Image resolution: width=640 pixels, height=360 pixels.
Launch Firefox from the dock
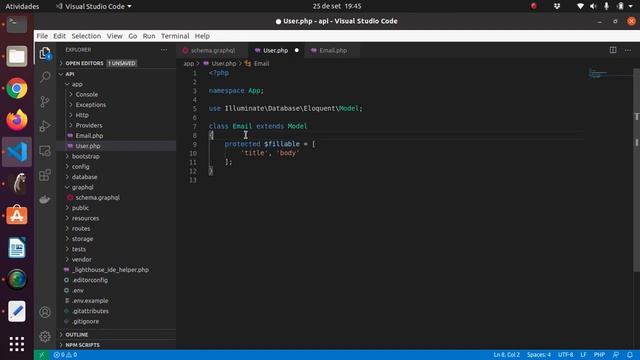tap(17, 120)
